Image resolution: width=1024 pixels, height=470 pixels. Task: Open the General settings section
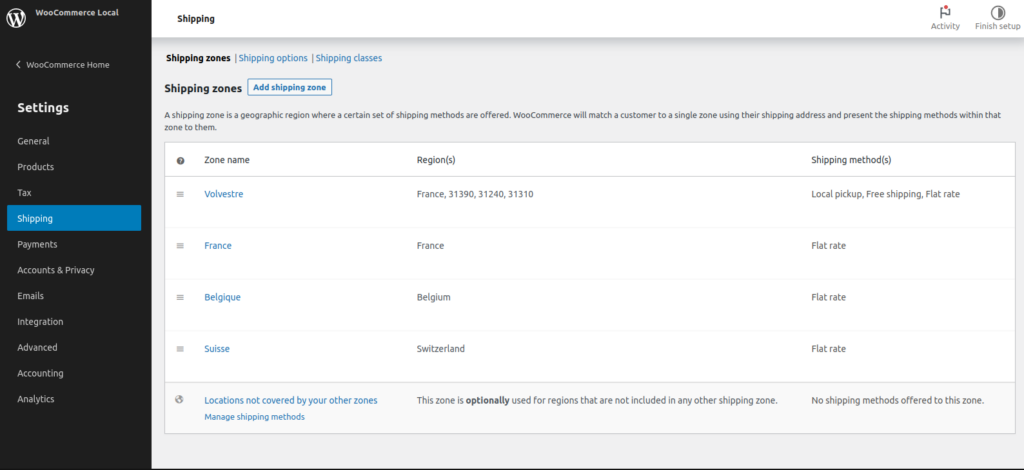tap(33, 141)
